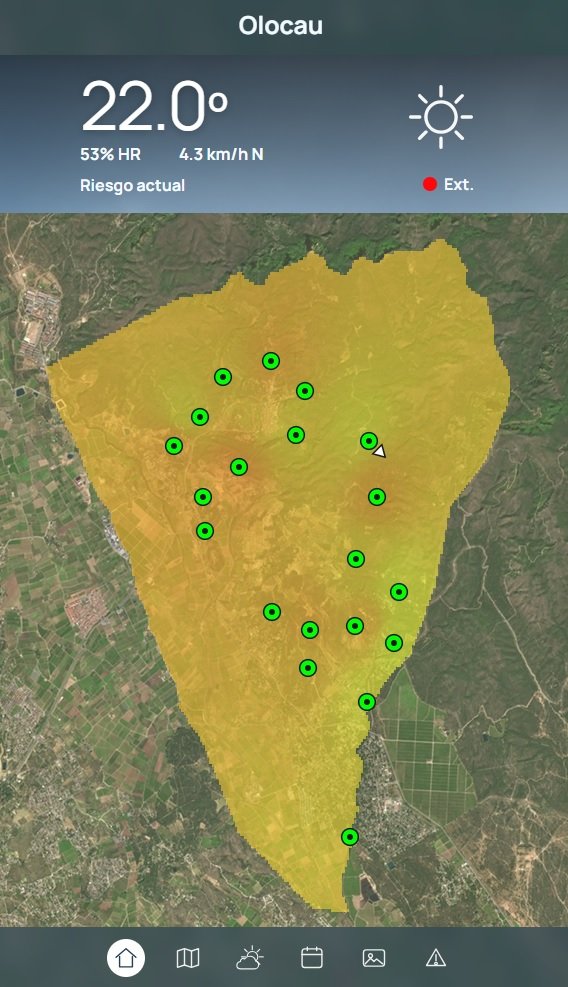Tap the sun weather condition icon

pos(441,117)
